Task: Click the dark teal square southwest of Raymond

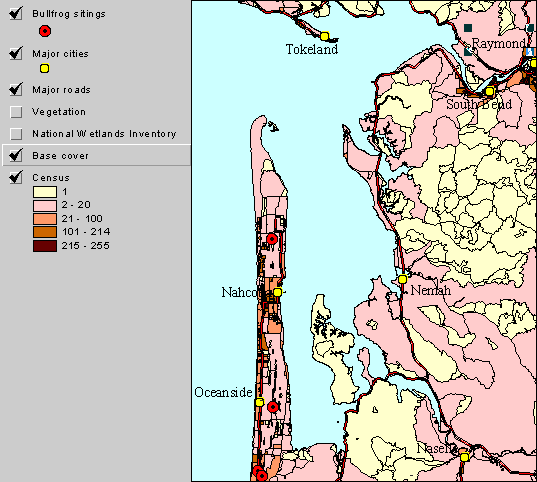Action: coord(468,52)
